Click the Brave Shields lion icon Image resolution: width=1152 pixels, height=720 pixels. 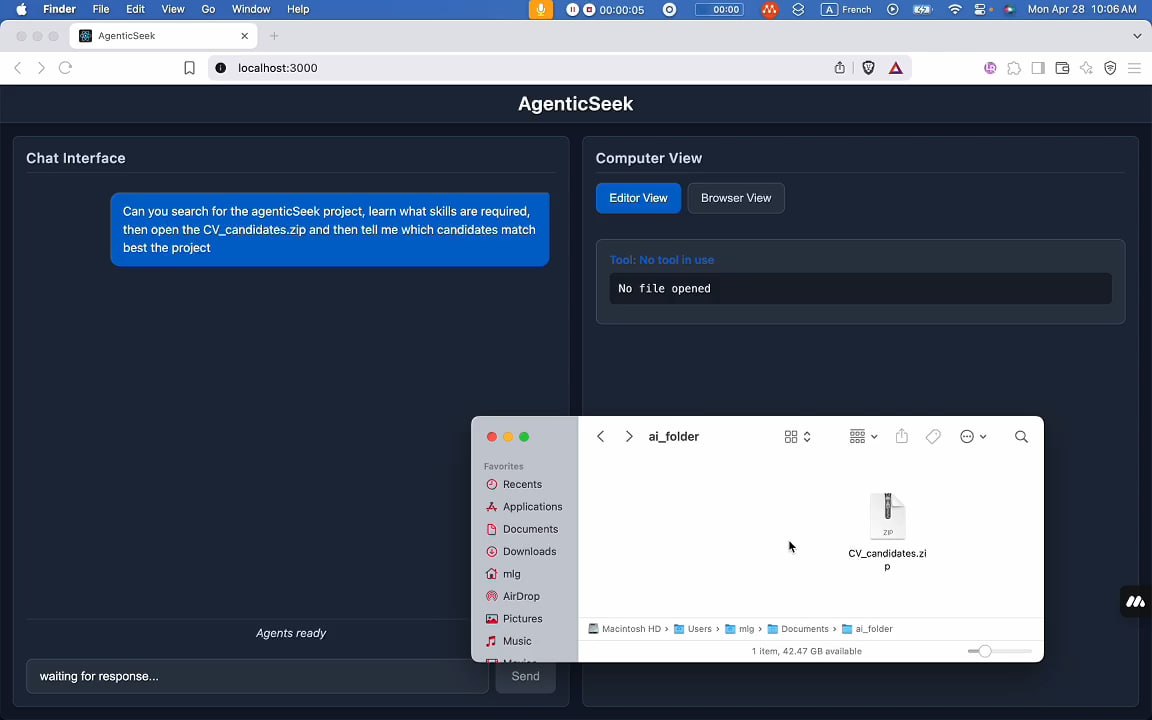click(x=868, y=68)
